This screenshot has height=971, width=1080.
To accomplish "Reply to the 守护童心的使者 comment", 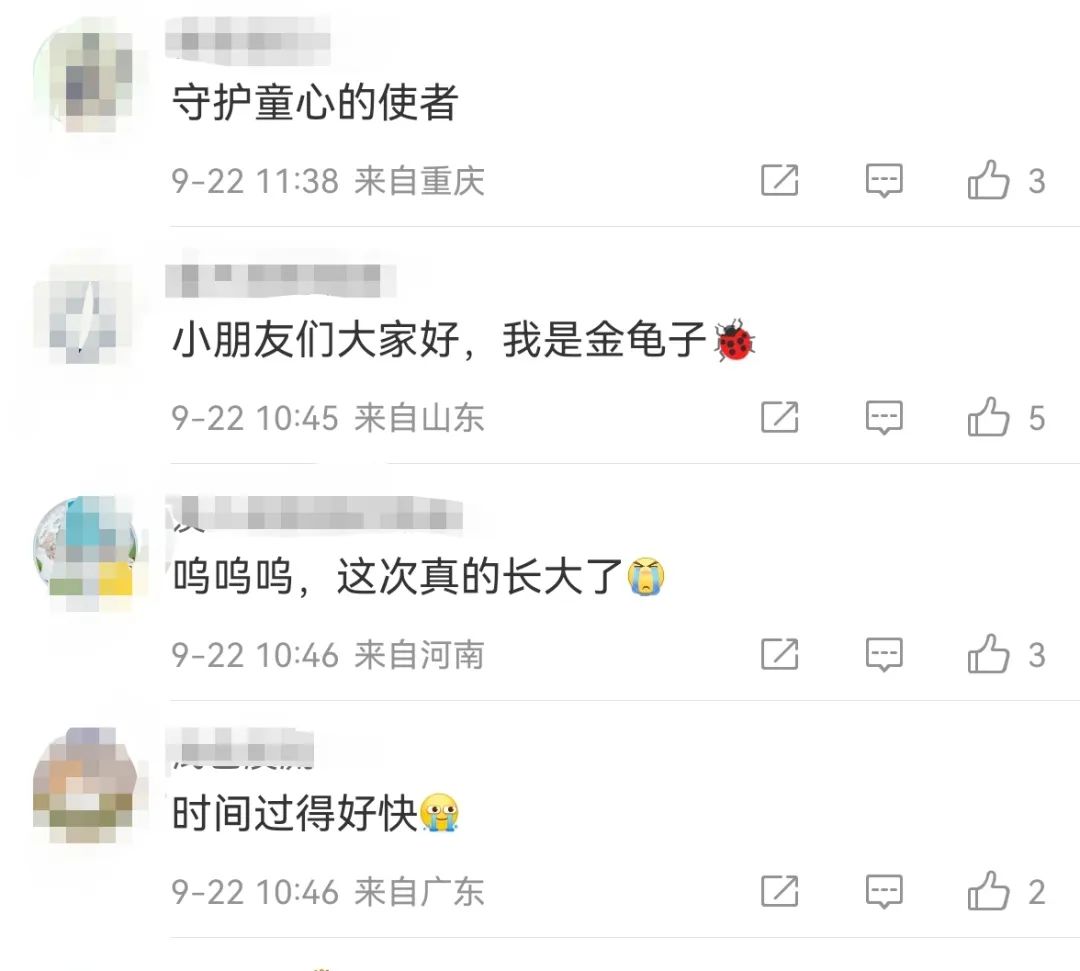I will [884, 180].
